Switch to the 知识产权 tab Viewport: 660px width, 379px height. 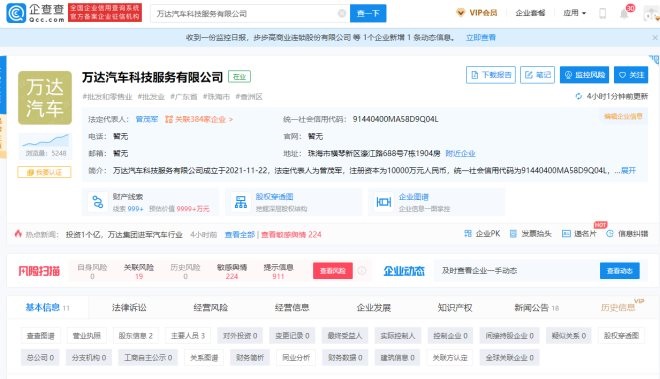pyautogui.click(x=455, y=307)
